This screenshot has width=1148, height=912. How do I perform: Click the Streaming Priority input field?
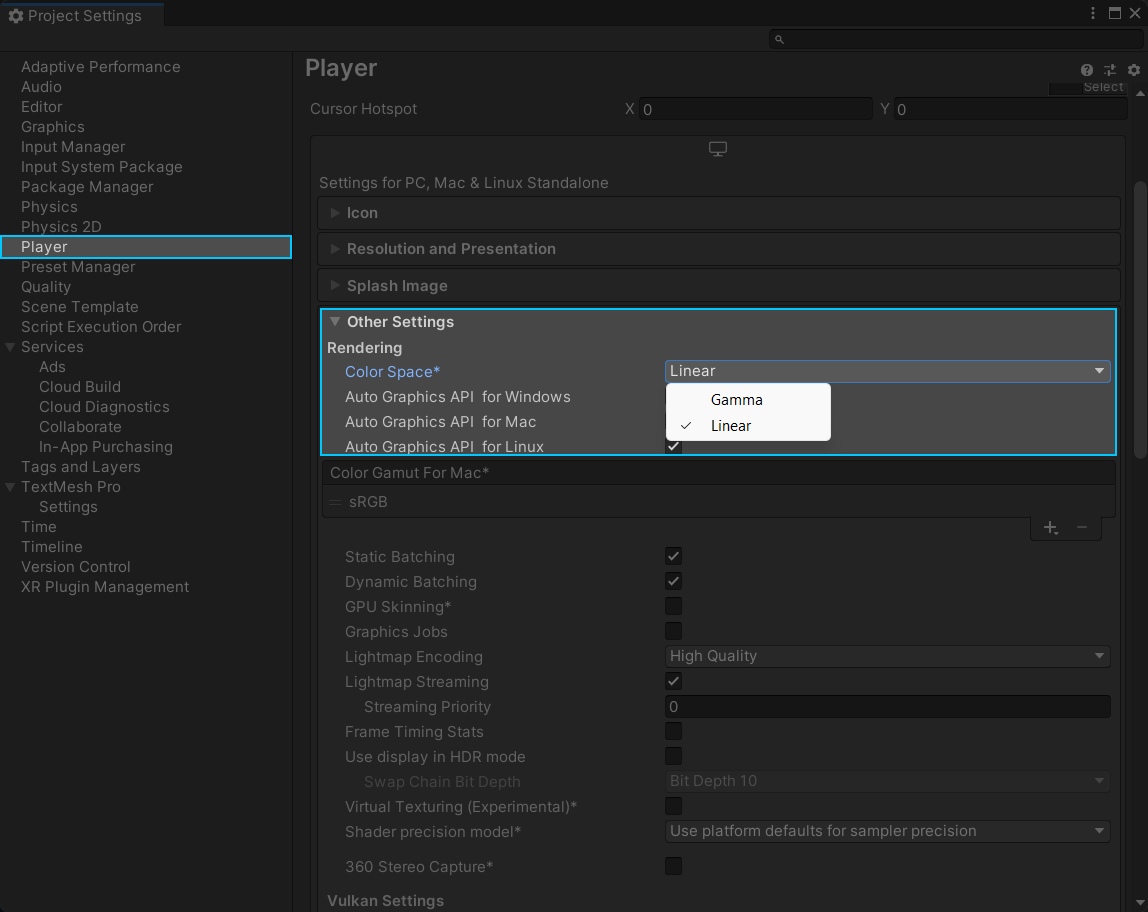(887, 706)
